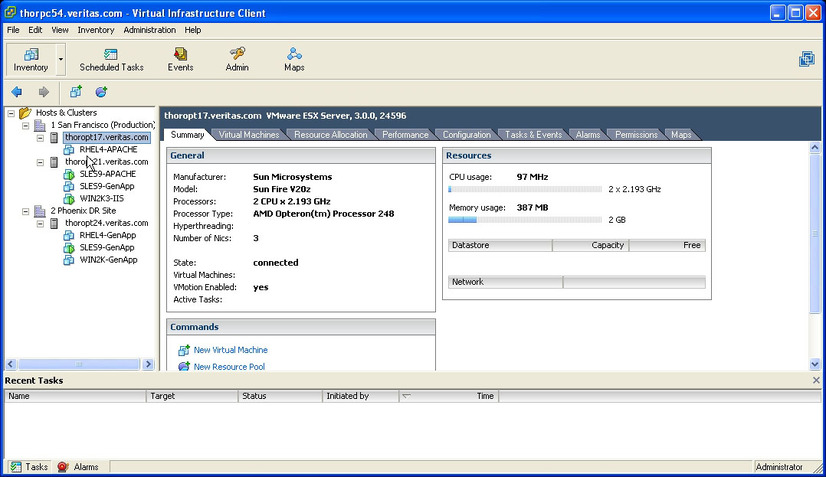The image size is (826, 477).
Task: Open Scheduled Tasks view
Action: click(111, 60)
